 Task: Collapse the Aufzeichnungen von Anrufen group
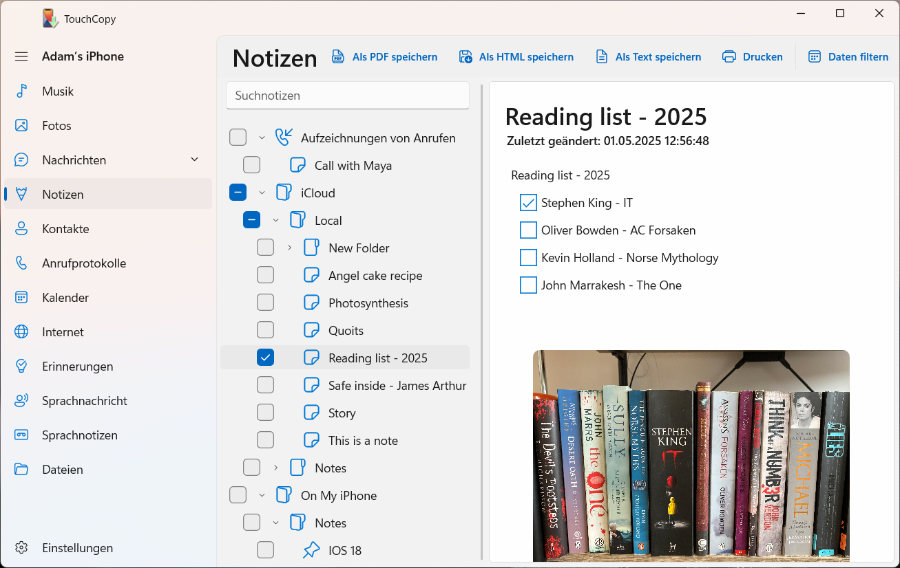(x=262, y=138)
